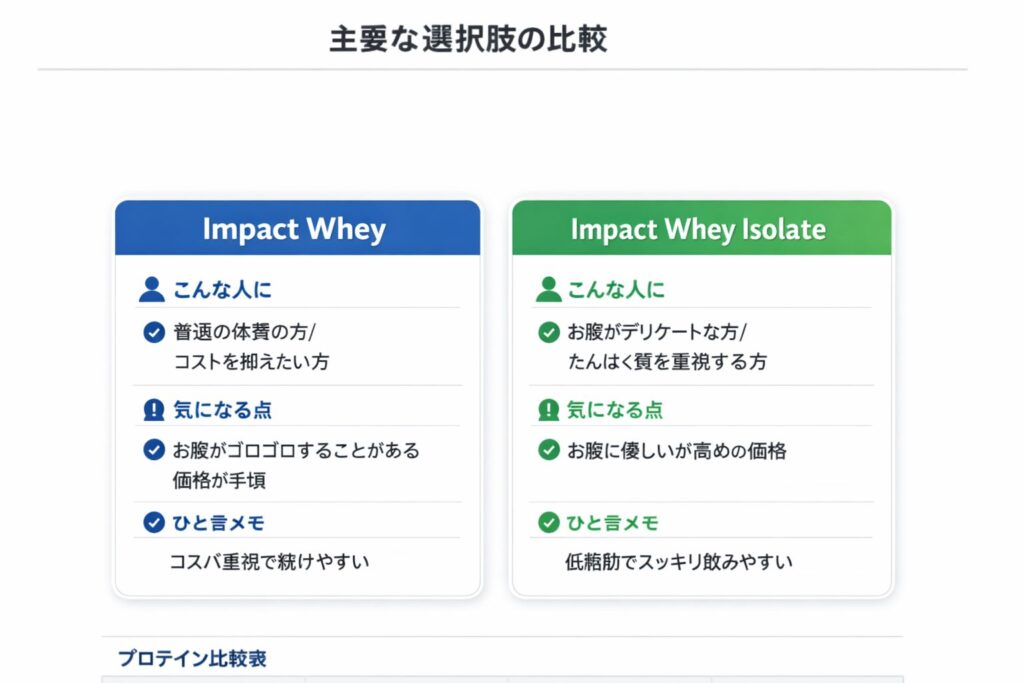Click the blue person icon beside こんな人に
The image size is (1024, 683).
point(152,290)
